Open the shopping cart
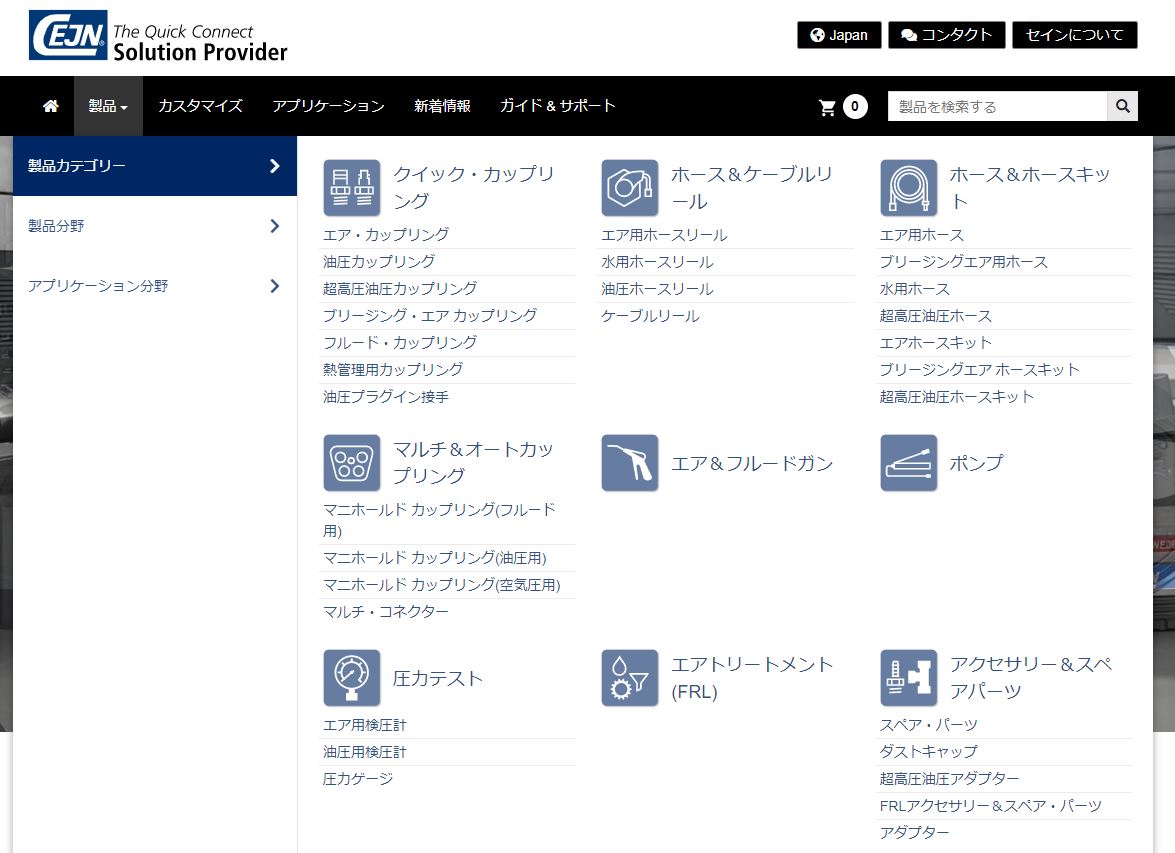 click(842, 107)
